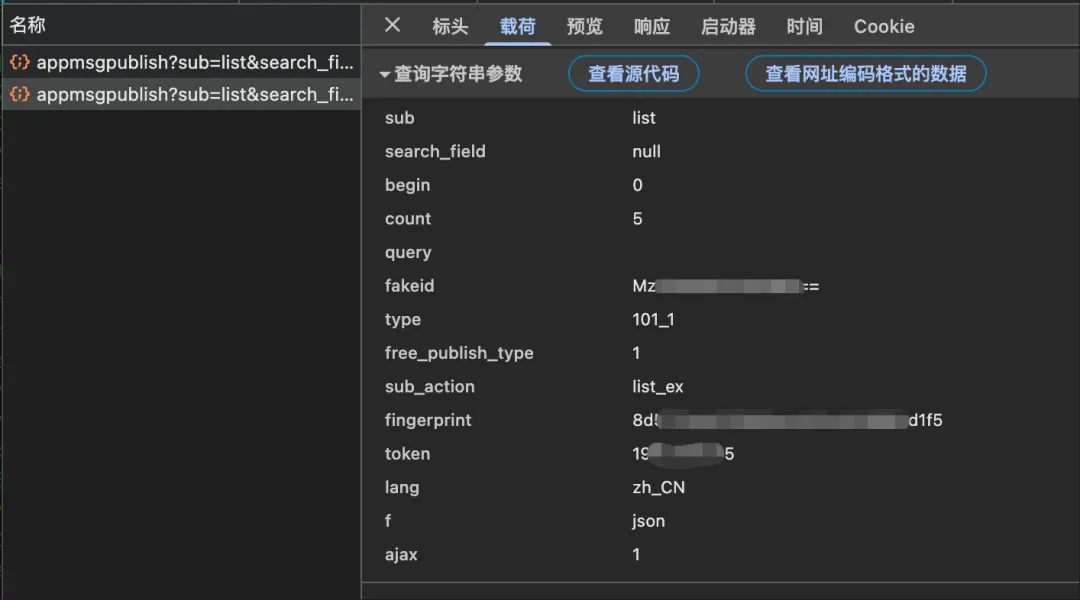Click the 查看源代码 button
The height and width of the screenshot is (600, 1080).
(634, 74)
